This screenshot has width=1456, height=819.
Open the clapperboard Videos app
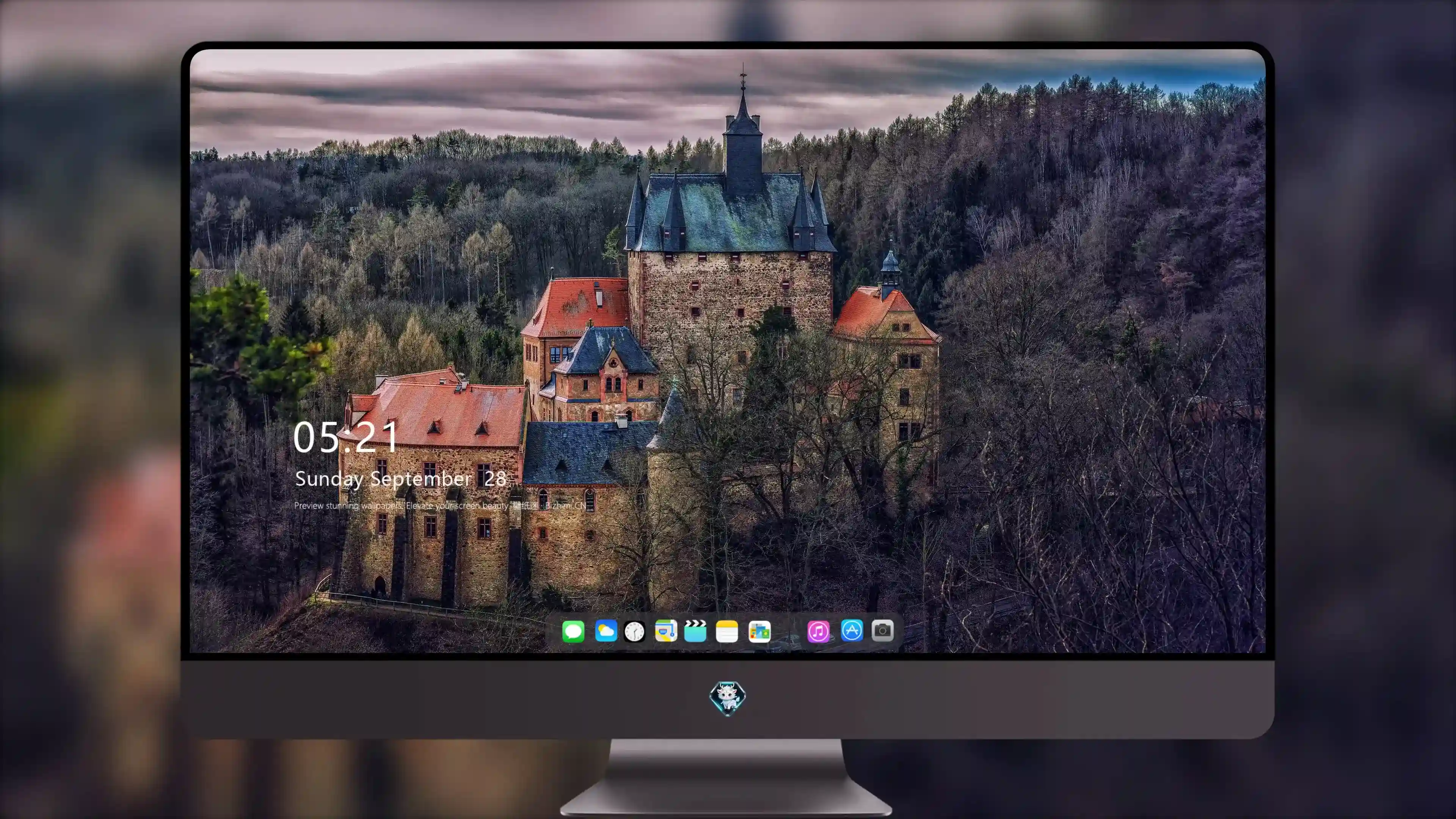695,631
